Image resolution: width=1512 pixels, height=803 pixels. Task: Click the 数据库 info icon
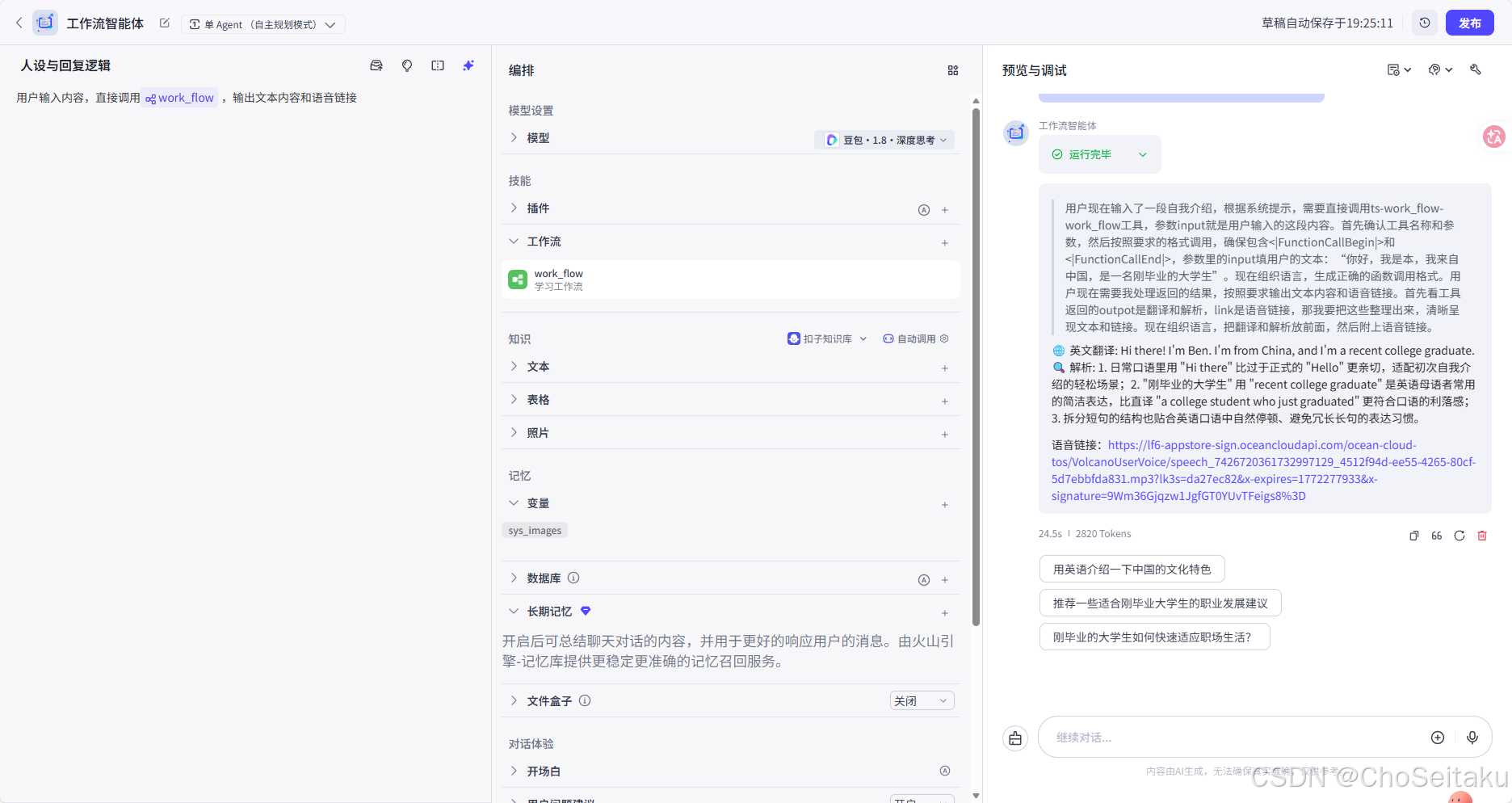coord(573,578)
